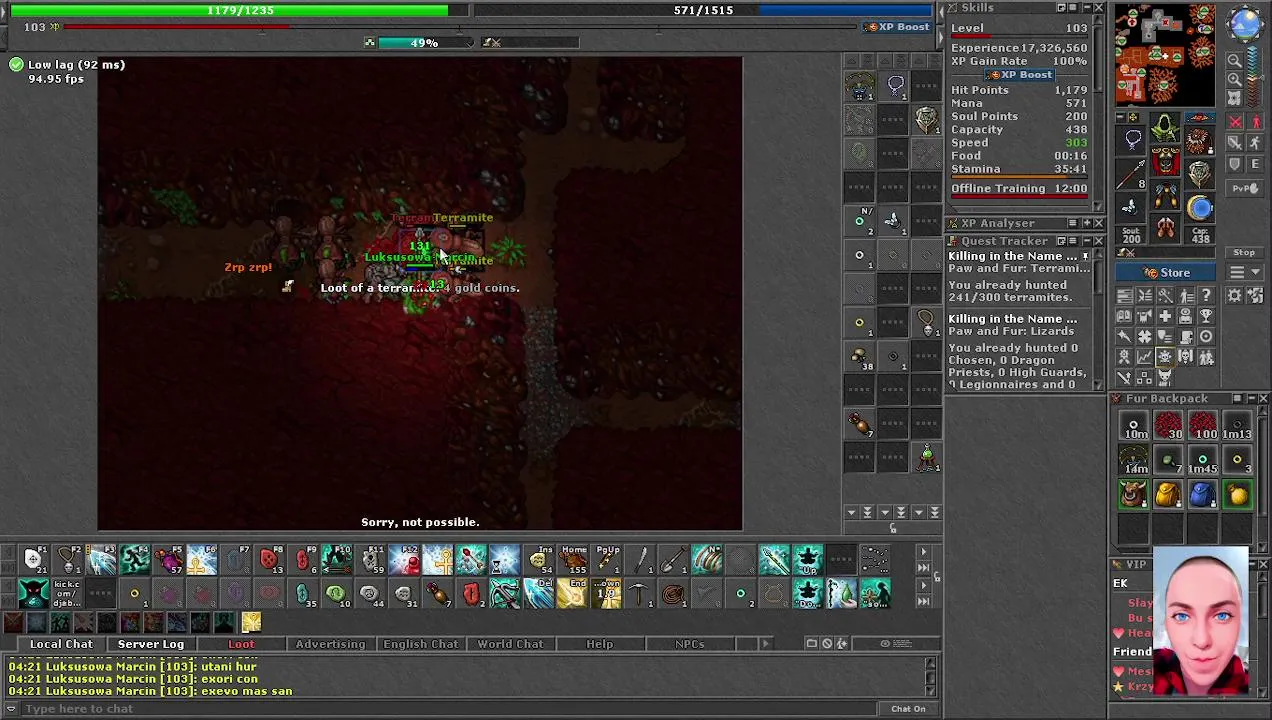Click the Del hotkey spell slot
The width and height of the screenshot is (1272, 720).
tap(538, 593)
